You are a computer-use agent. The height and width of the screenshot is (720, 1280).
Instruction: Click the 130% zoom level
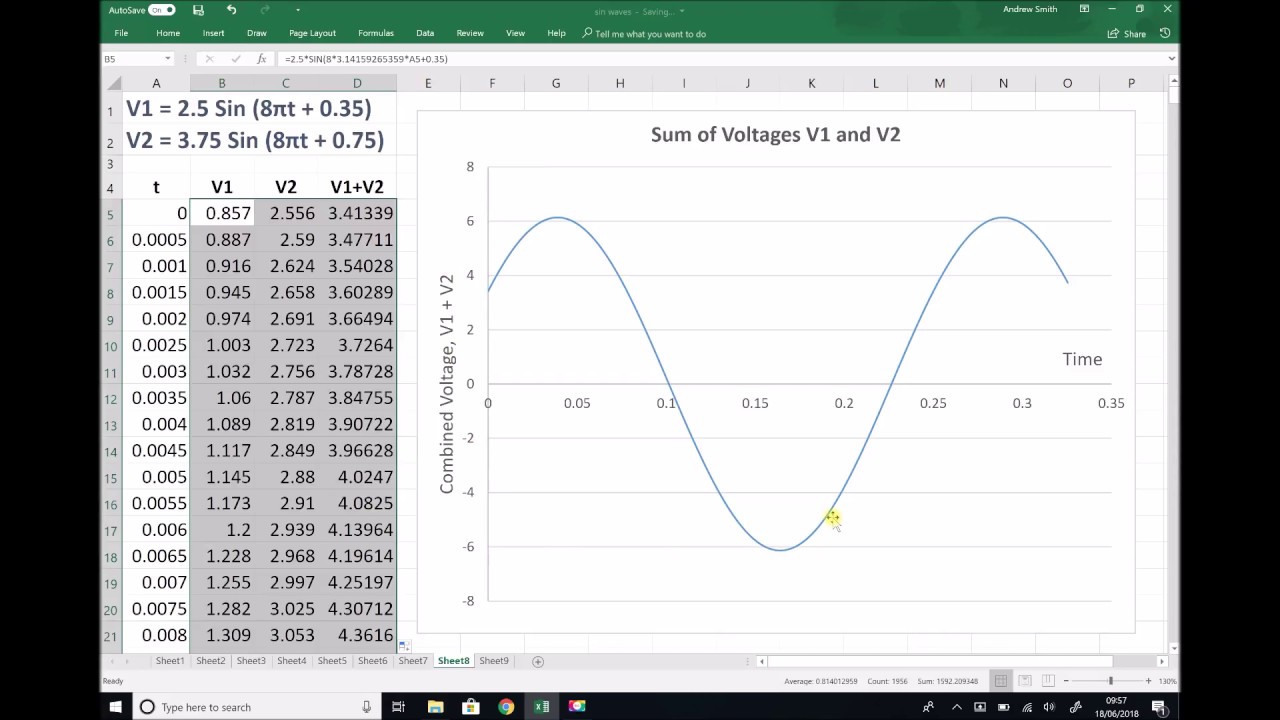[x=1167, y=681]
